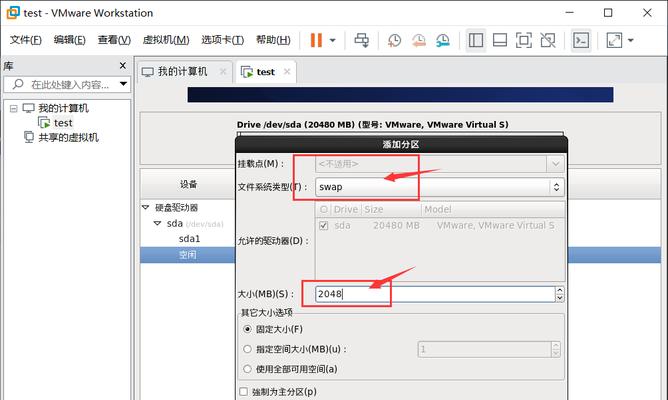This screenshot has width=668, height=400.
Task: Open the 帮助(H) menu
Action: pos(273,40)
